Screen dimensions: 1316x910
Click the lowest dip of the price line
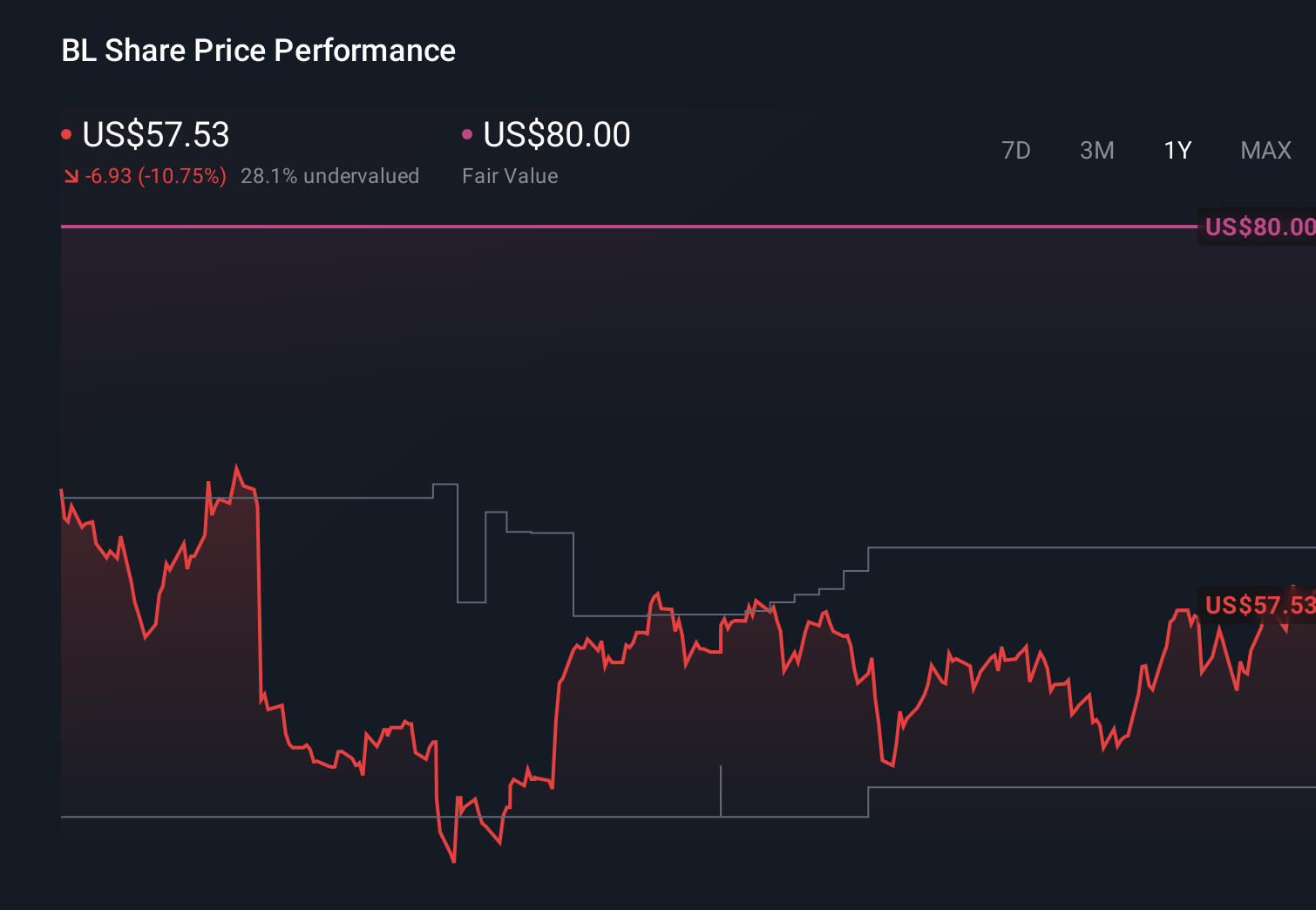[x=454, y=861]
